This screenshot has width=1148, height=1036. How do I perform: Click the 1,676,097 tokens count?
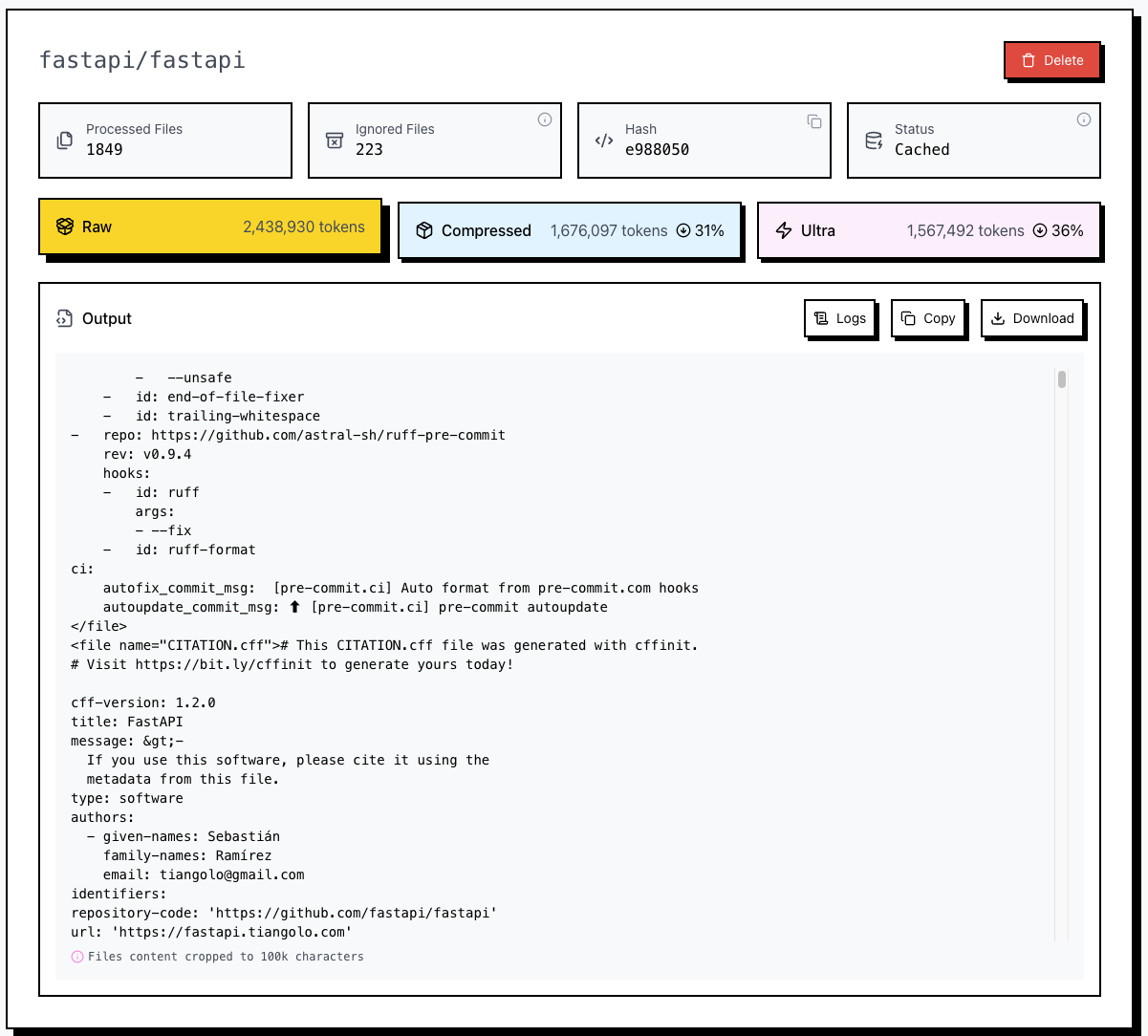click(609, 230)
